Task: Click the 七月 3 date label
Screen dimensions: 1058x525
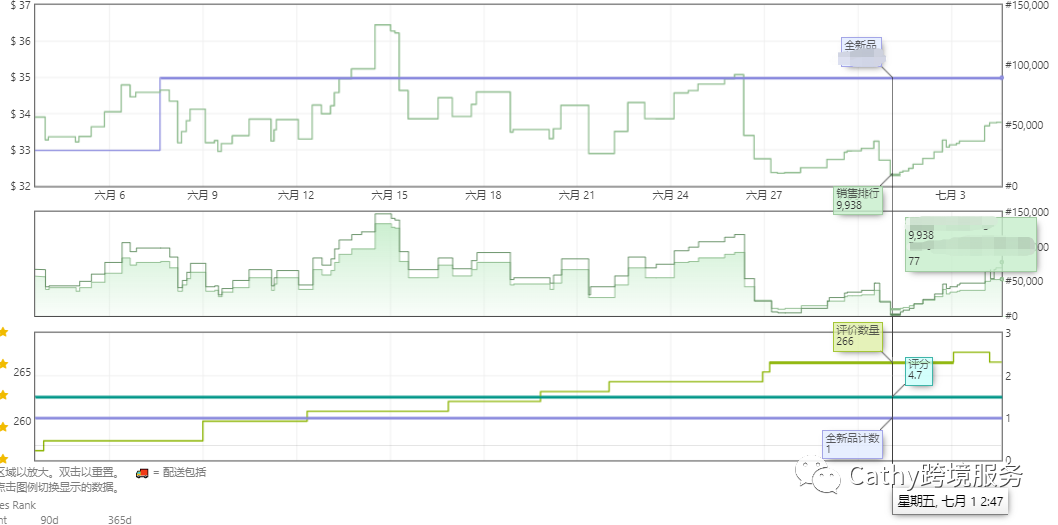Action: point(951,196)
